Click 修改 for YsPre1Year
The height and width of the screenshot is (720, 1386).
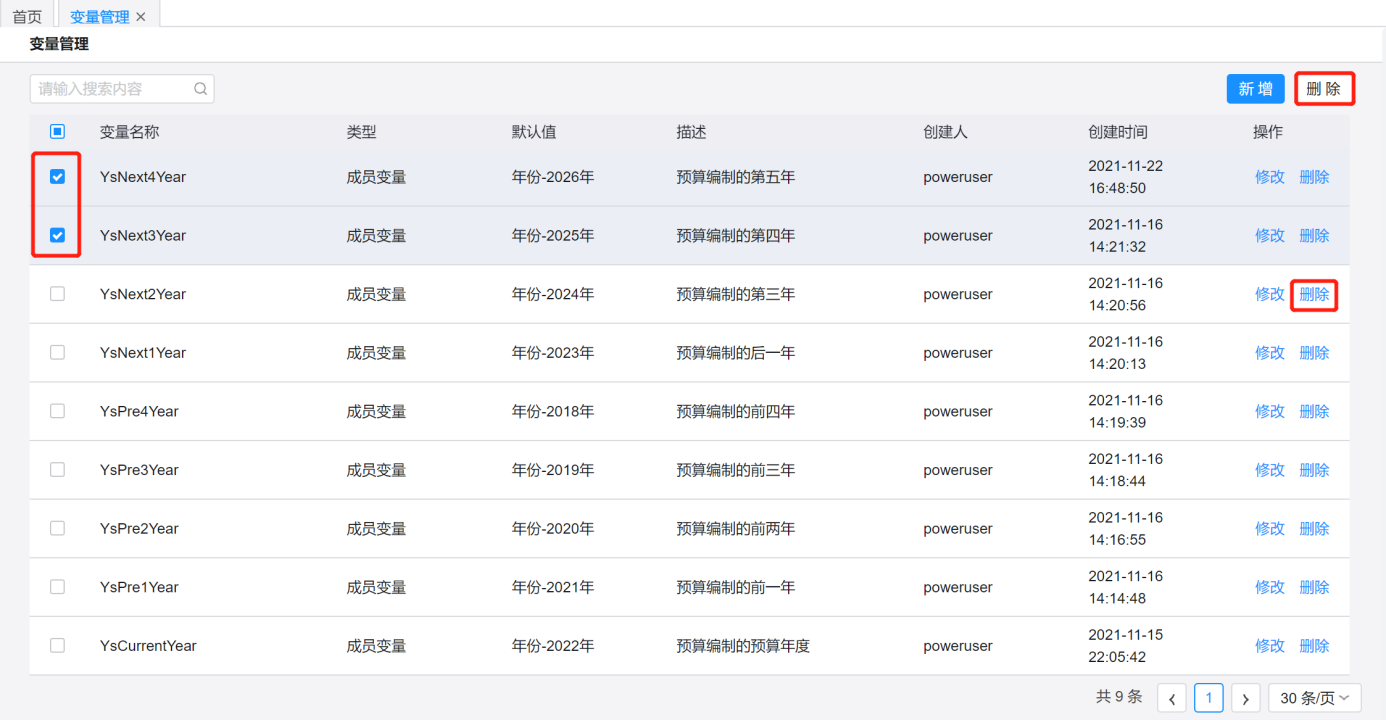pyautogui.click(x=1269, y=587)
